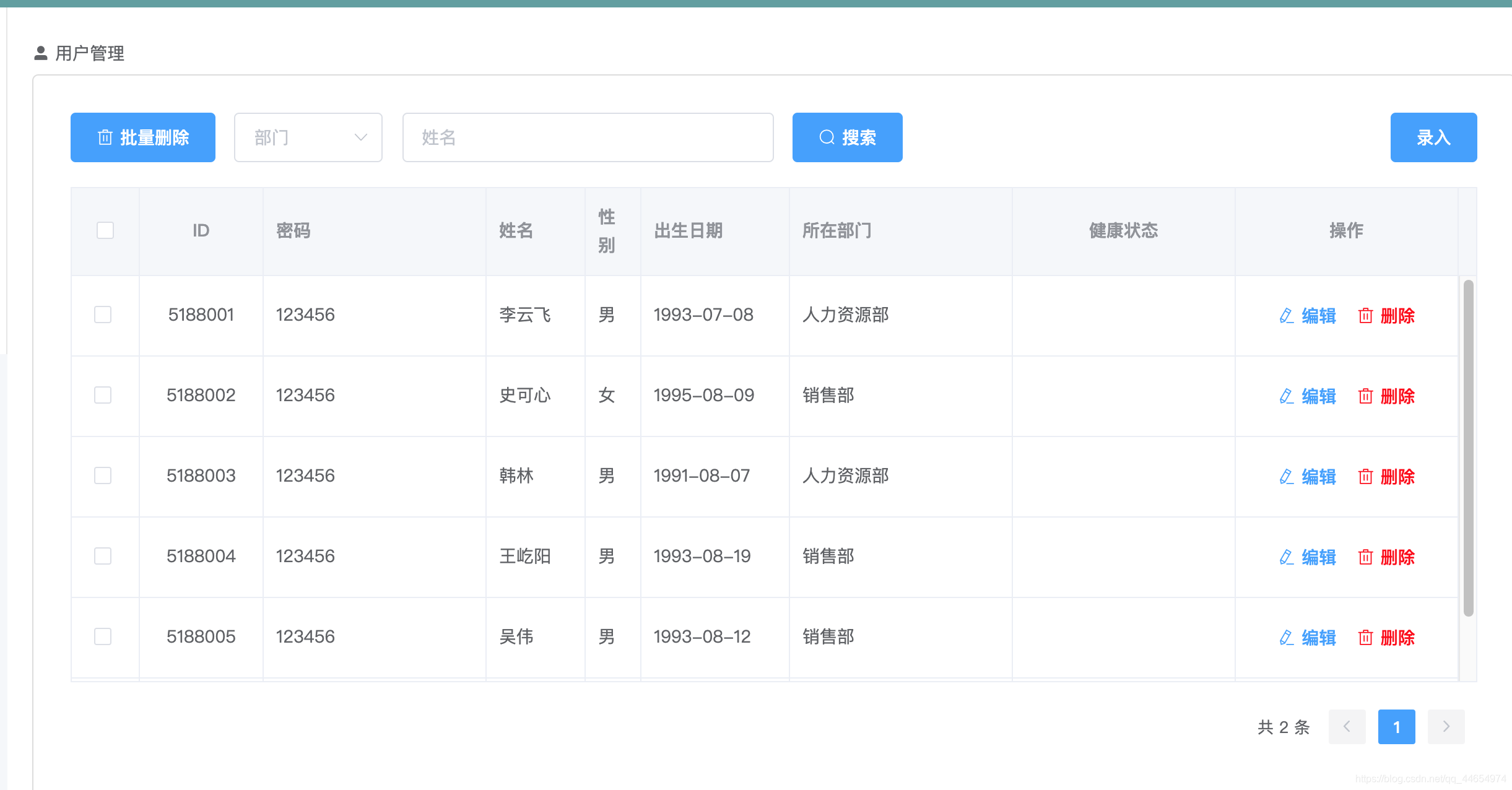
Task: Click edit pencil icon for 李云飞
Action: tap(1287, 316)
